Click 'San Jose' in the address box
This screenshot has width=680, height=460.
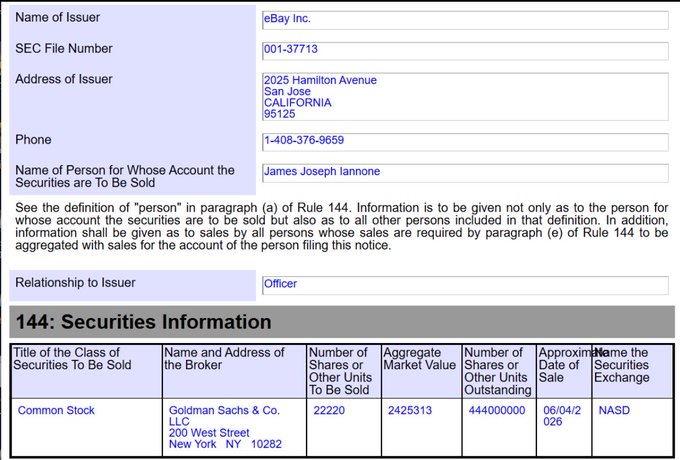(x=287, y=91)
